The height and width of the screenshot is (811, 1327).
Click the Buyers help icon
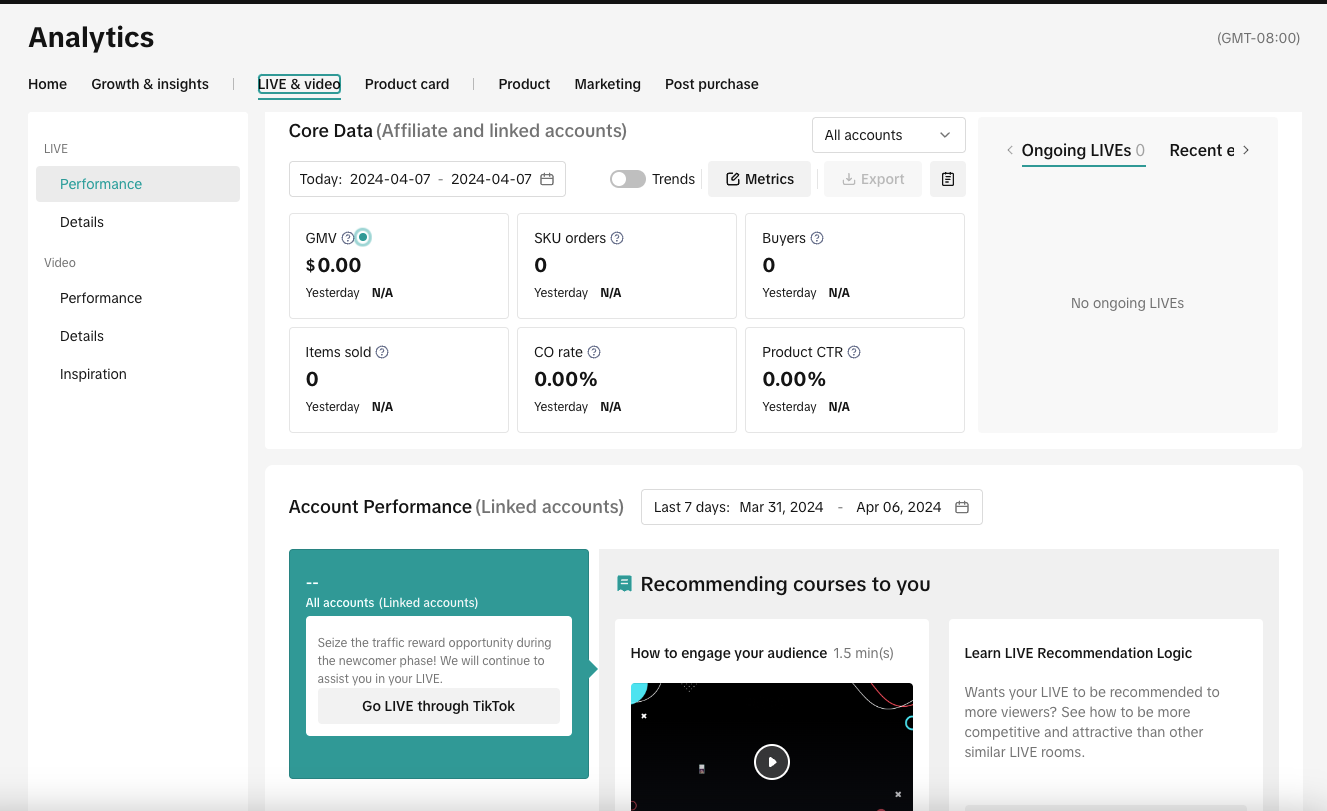pos(817,238)
